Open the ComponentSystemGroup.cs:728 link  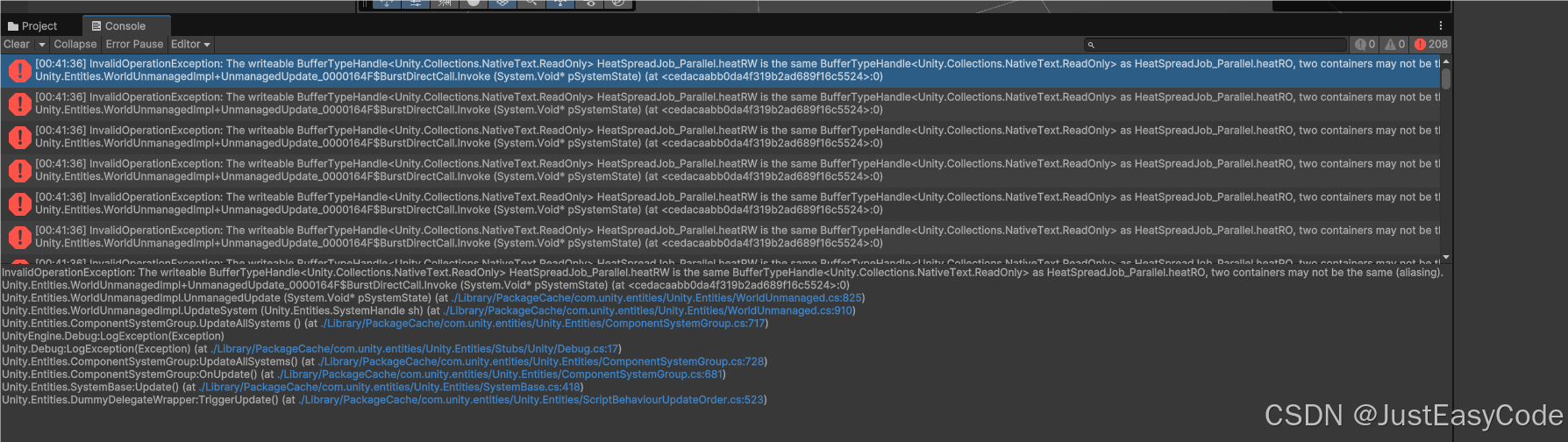(542, 361)
